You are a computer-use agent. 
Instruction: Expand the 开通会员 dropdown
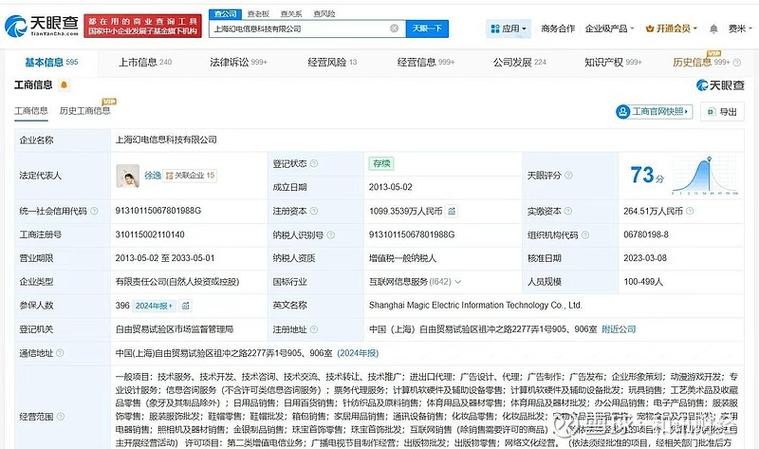pyautogui.click(x=671, y=29)
